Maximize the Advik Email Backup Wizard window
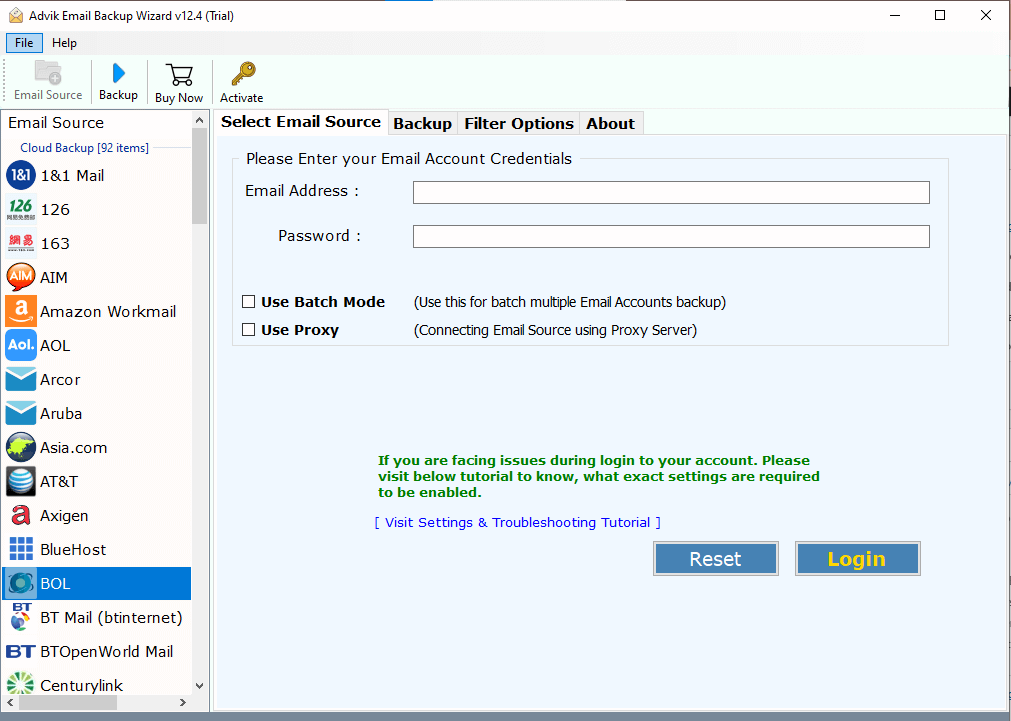 click(940, 15)
